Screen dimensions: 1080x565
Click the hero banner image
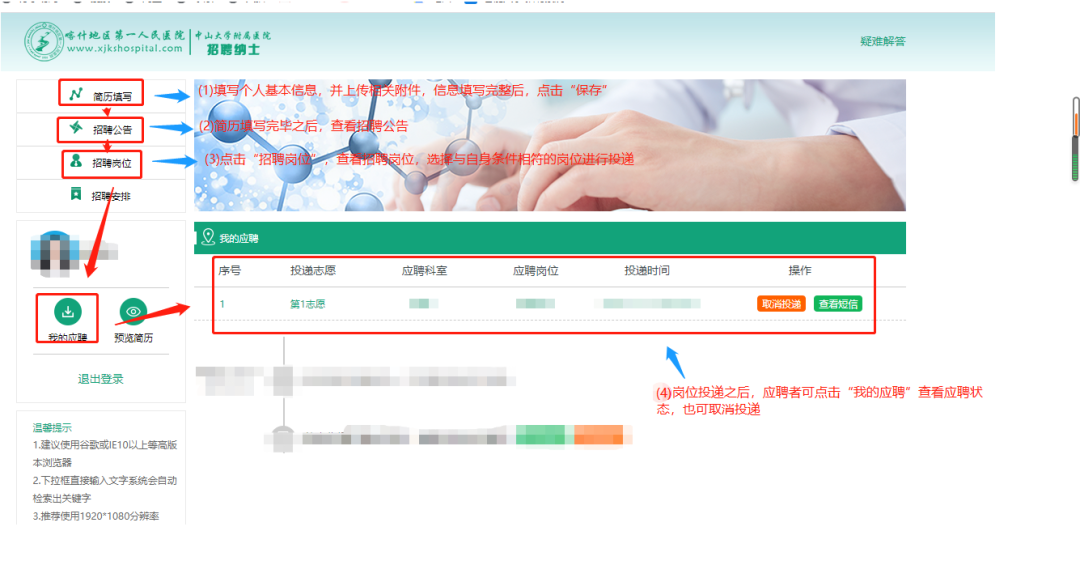point(550,145)
